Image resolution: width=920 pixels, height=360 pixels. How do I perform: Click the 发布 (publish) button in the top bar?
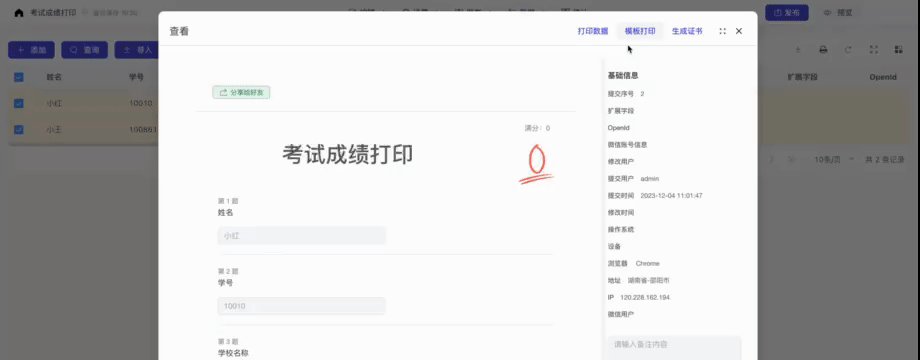coord(787,13)
